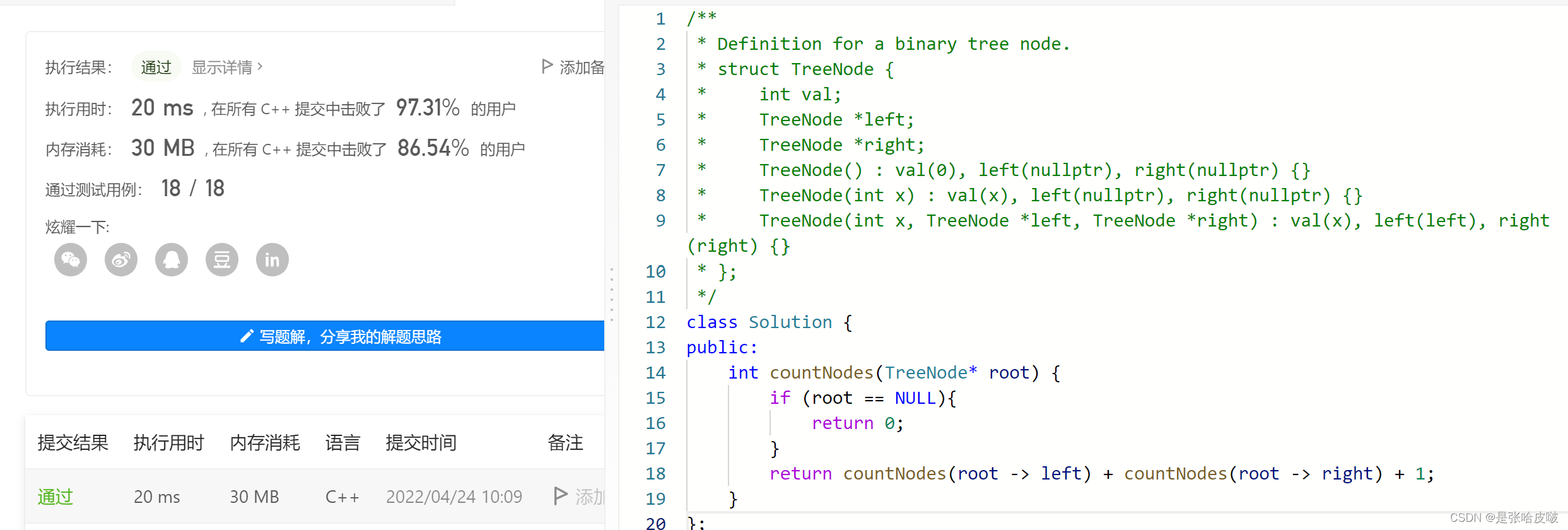The image size is (1568, 530).
Task: Open the 通过 submission result link in table
Action: 56,497
